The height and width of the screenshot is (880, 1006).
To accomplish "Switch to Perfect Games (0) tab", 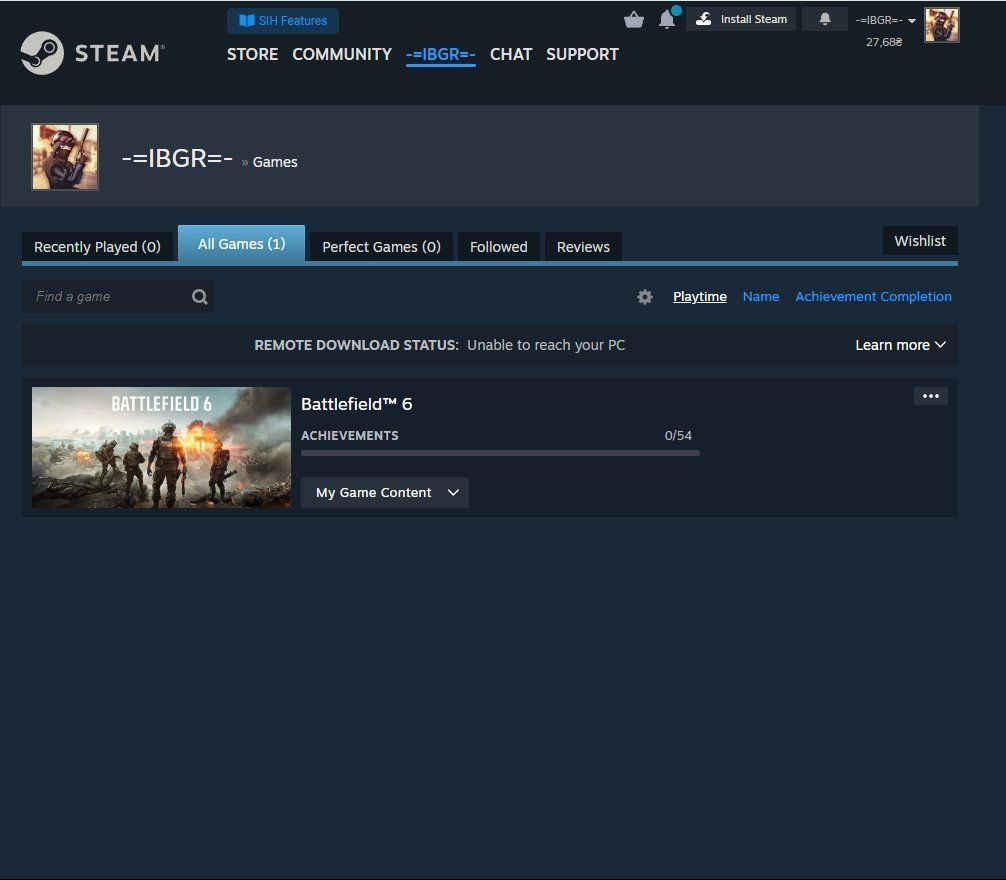I will [x=381, y=247].
